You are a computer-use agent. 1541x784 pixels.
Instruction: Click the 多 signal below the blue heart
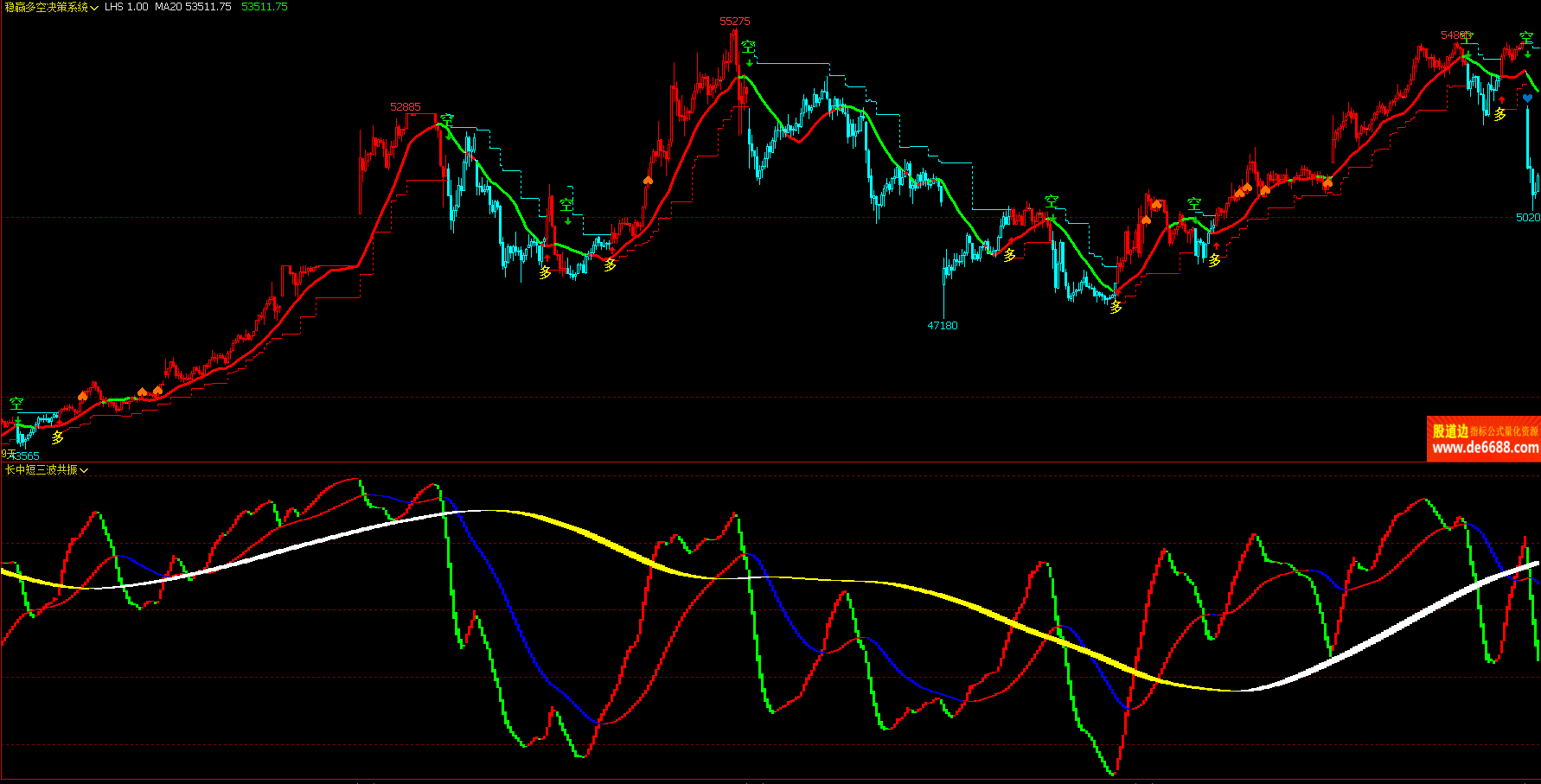coord(1499,114)
